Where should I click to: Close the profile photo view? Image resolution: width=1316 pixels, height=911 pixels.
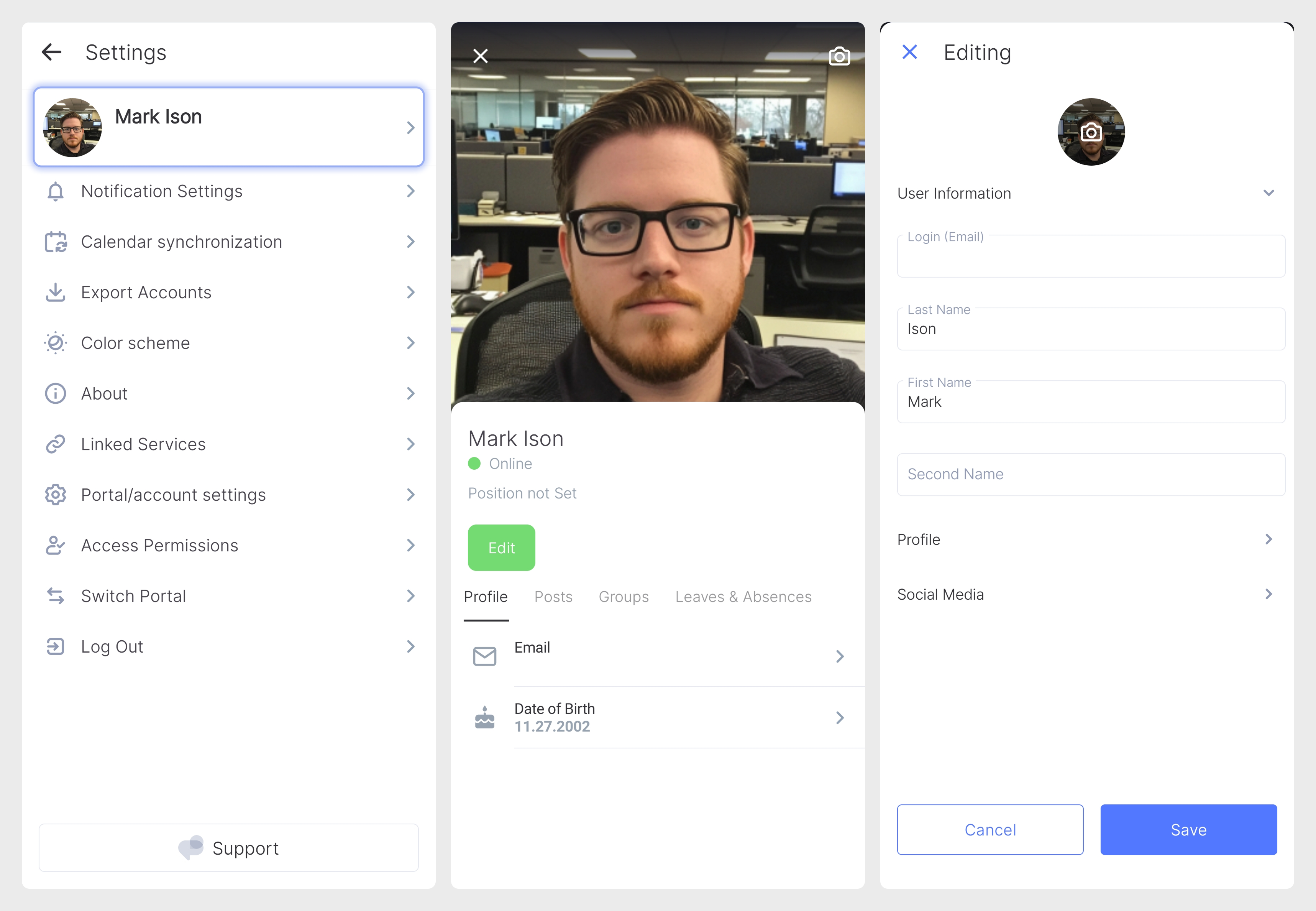point(481,56)
